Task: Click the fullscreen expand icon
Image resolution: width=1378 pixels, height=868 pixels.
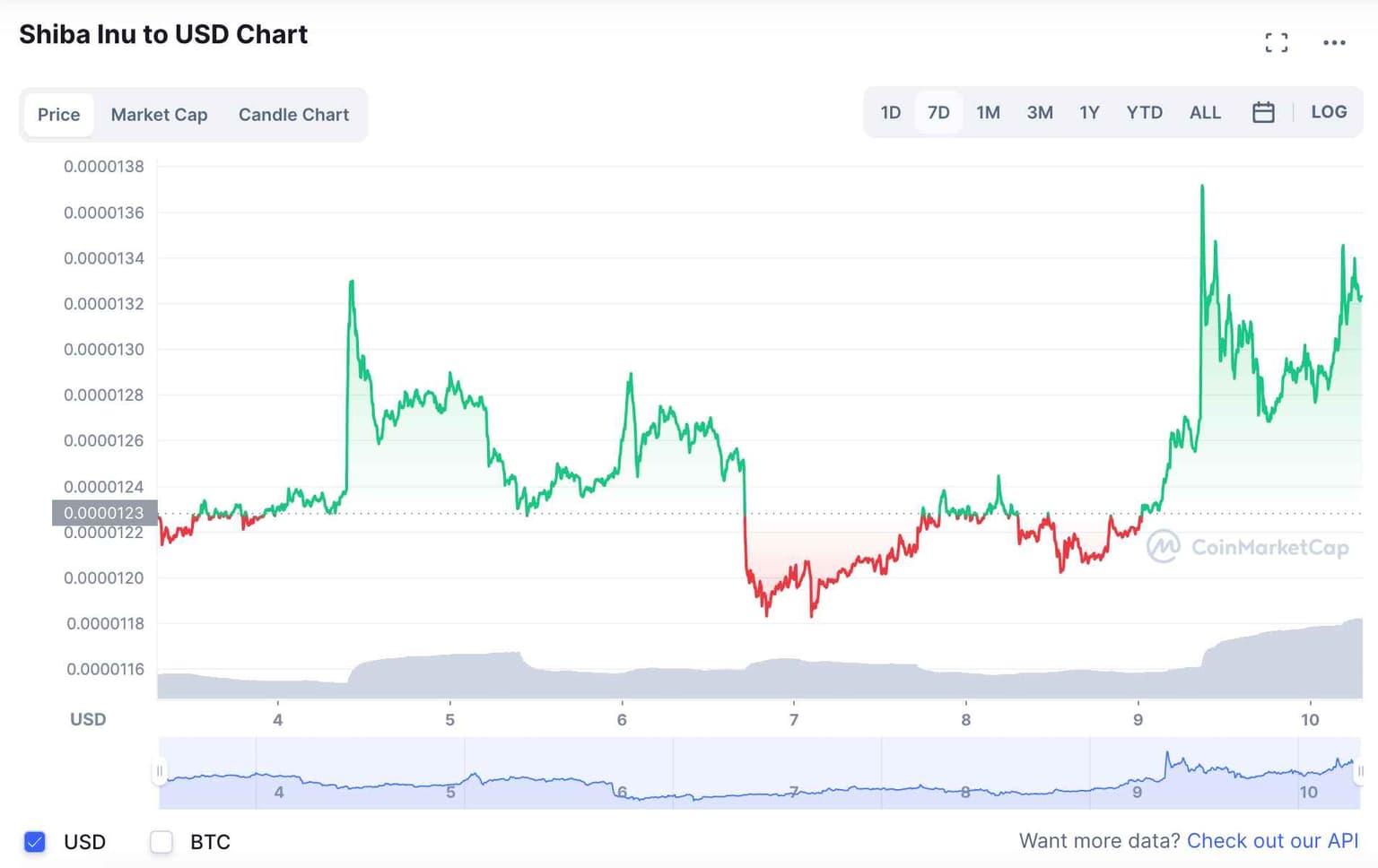Action: pos(1277,42)
